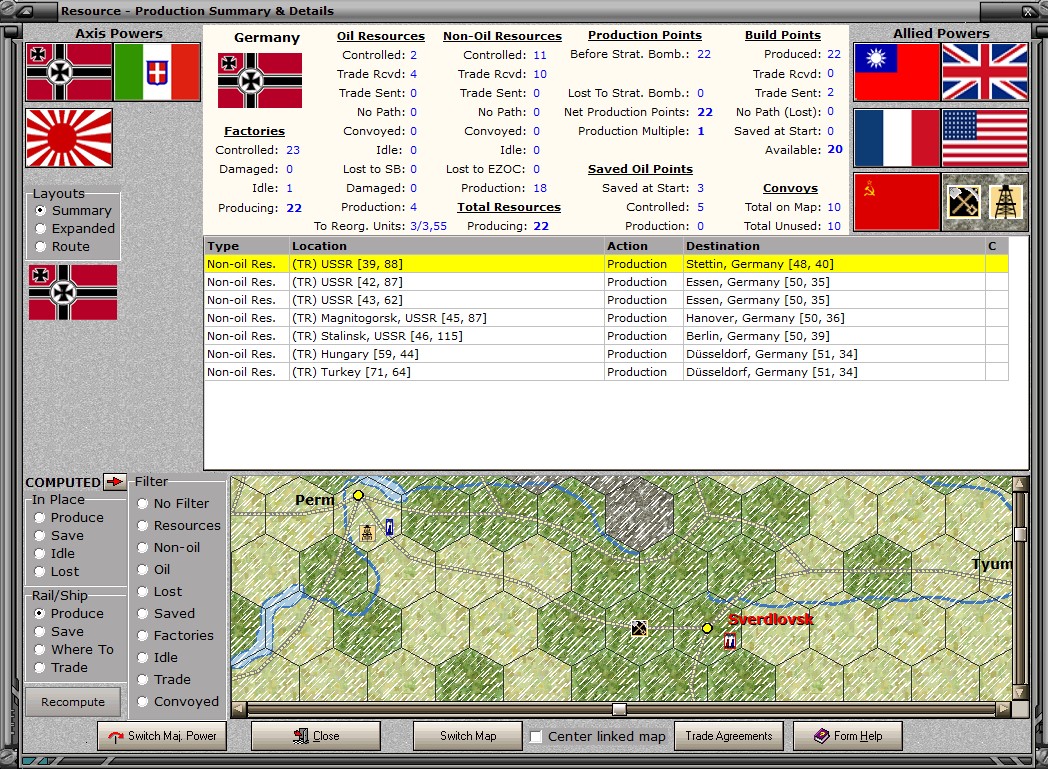Enable the Center linked map checkbox
Viewport: 1048px width, 769px height.
[535, 736]
